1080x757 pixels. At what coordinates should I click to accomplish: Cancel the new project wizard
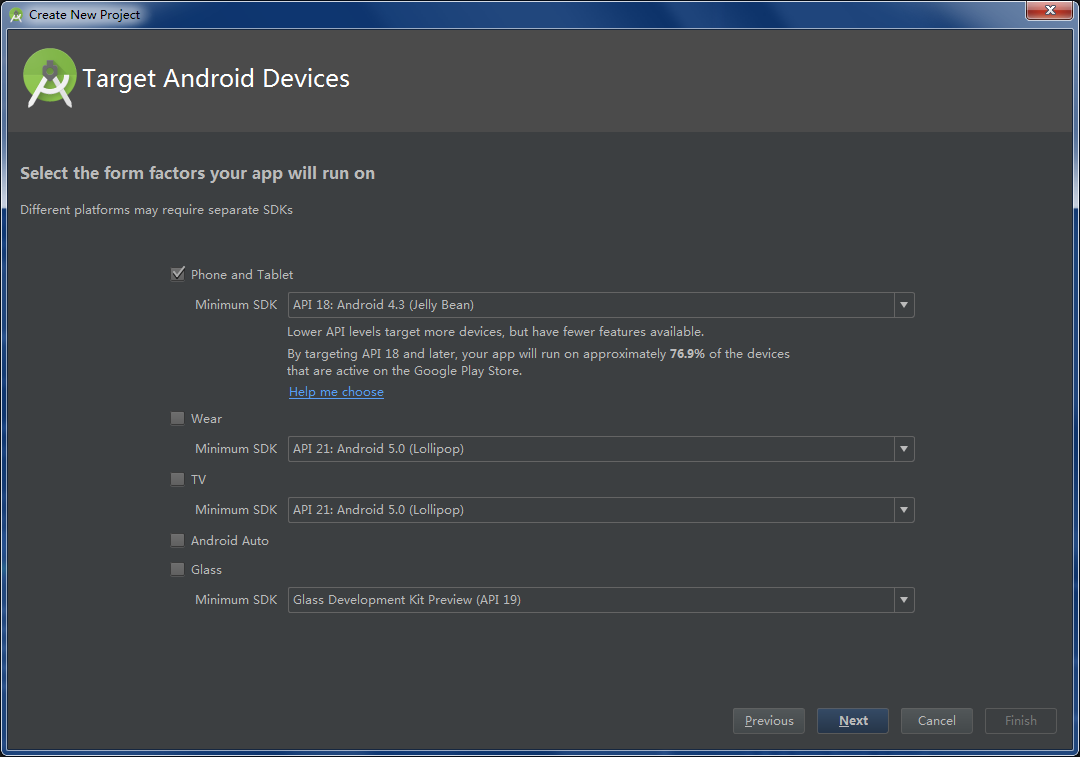coord(937,721)
